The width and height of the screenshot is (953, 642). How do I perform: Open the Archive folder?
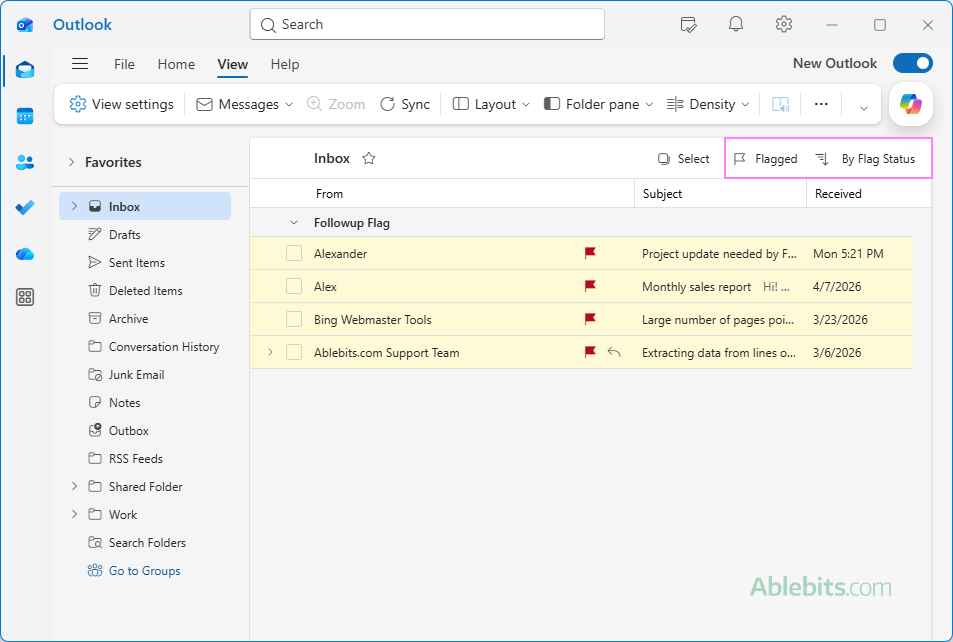click(145, 319)
